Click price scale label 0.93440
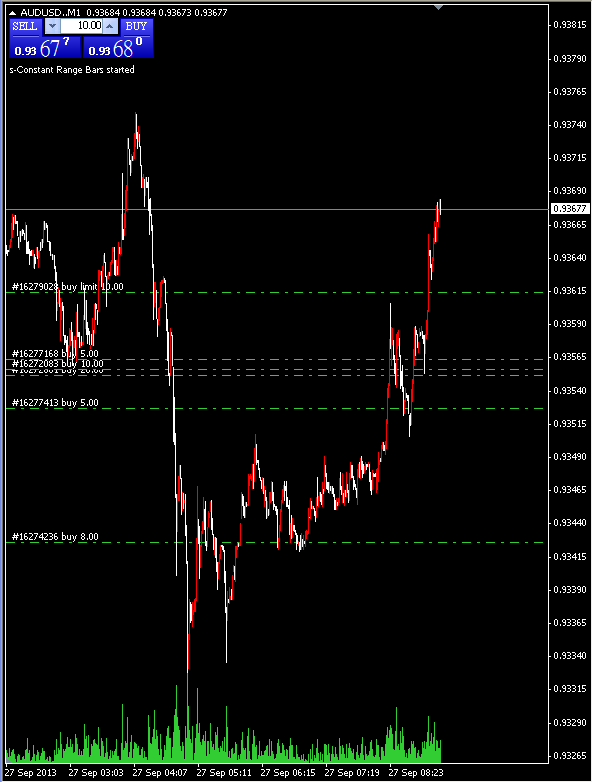Image resolution: width=593 pixels, height=782 pixels. coord(570,523)
